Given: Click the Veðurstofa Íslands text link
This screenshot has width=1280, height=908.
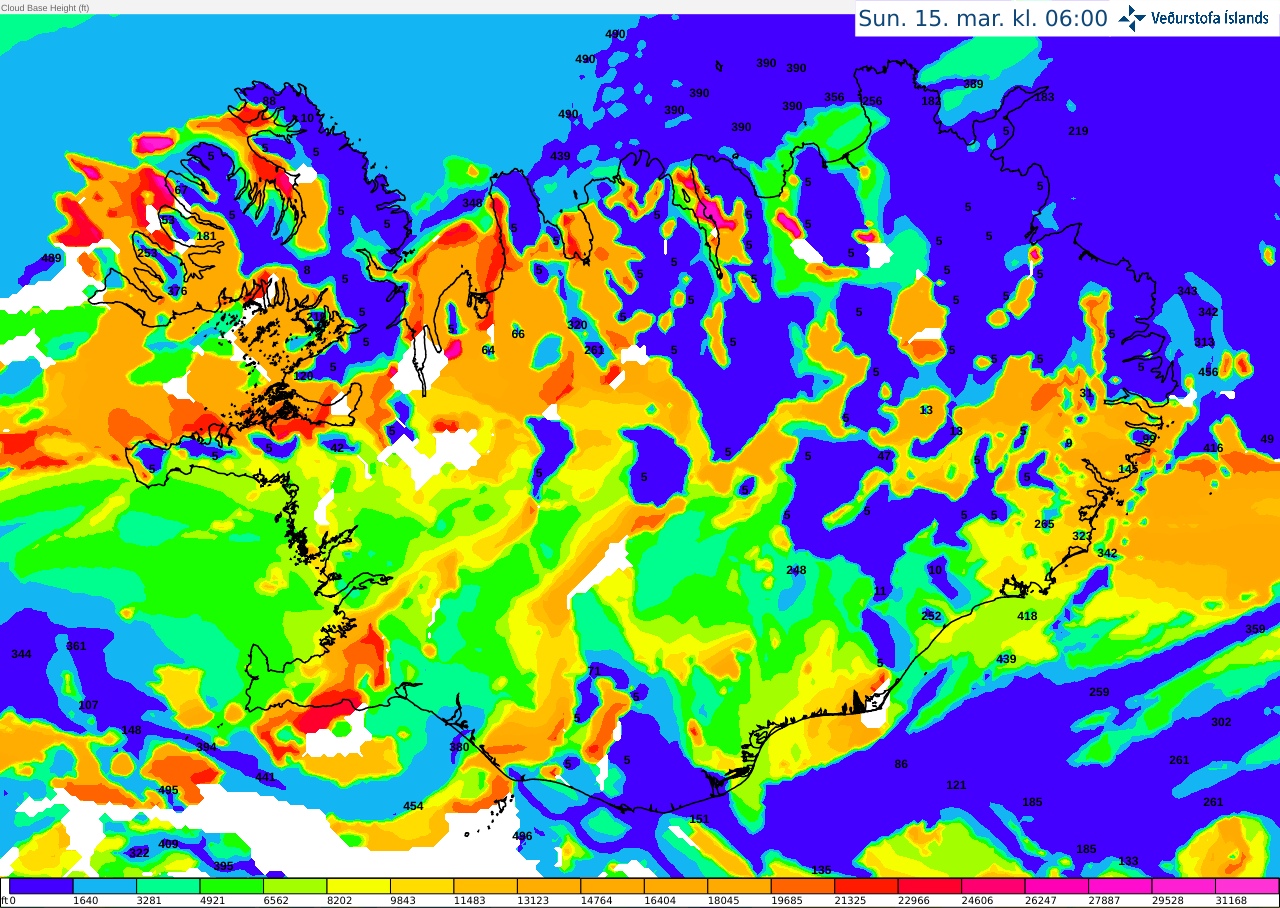Looking at the screenshot, I should click(1209, 18).
